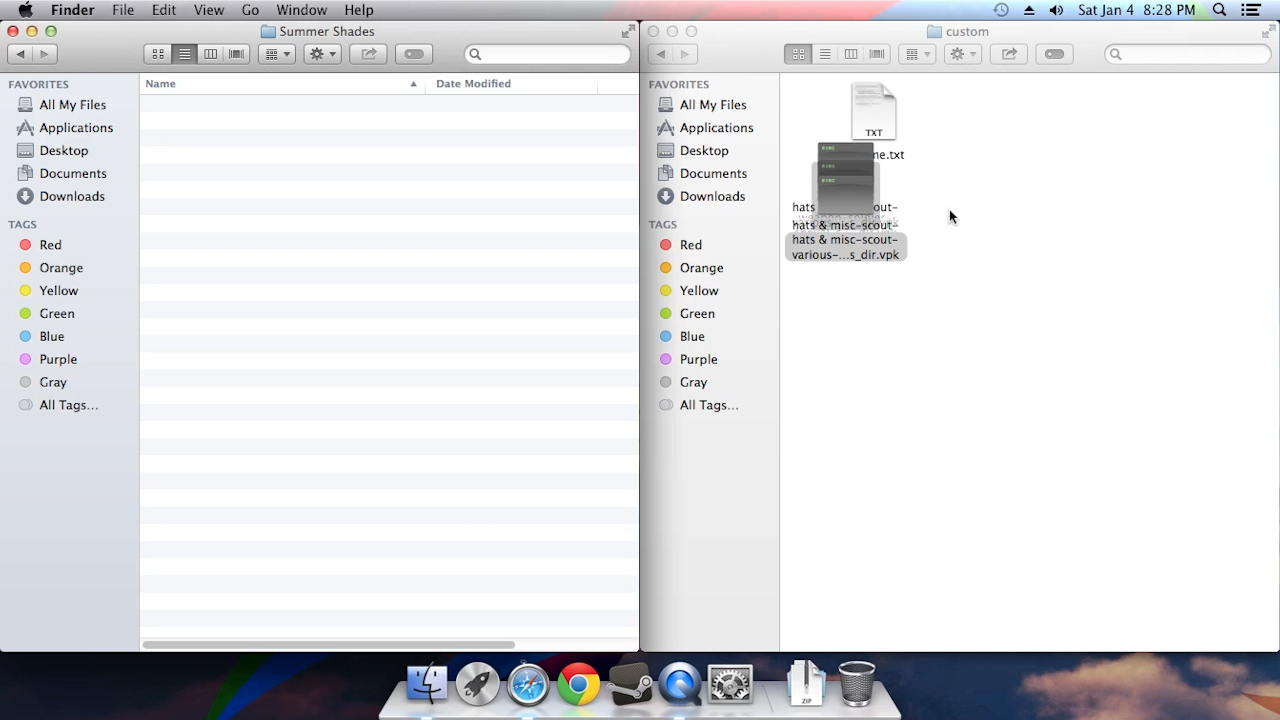The height and width of the screenshot is (720, 1280).
Task: Open the Finder menu
Action: (x=72, y=10)
